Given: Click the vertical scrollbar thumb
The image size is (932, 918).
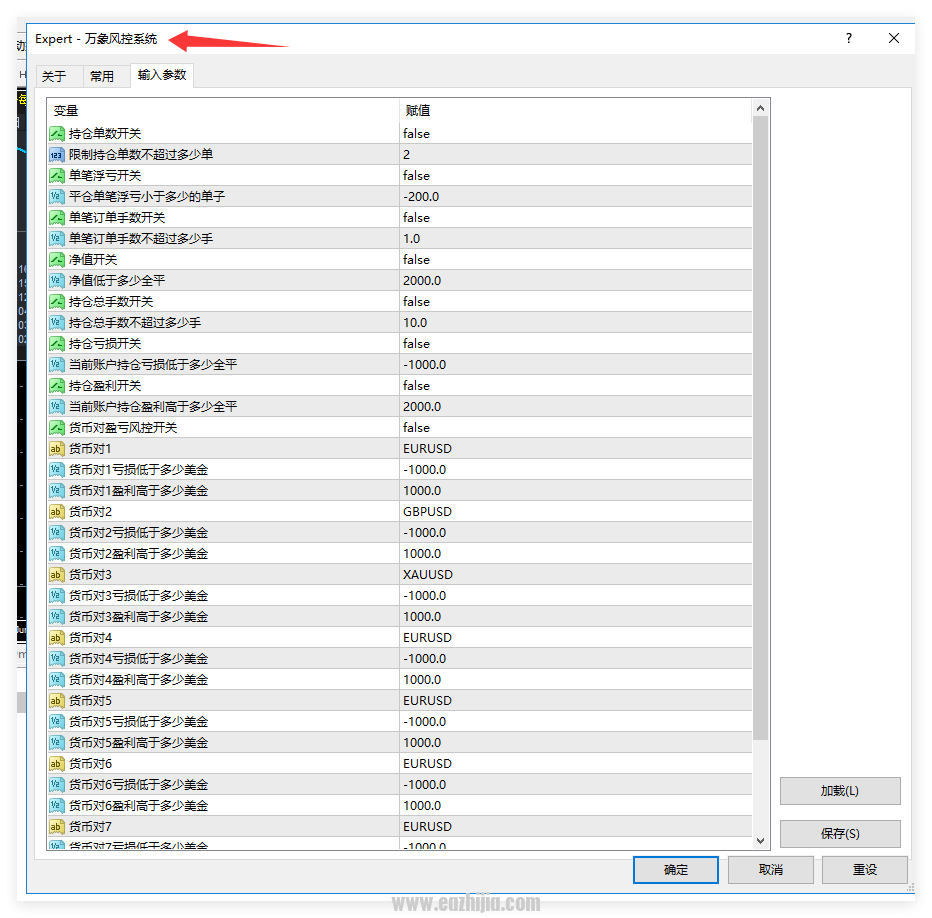Looking at the screenshot, I should [x=760, y=428].
